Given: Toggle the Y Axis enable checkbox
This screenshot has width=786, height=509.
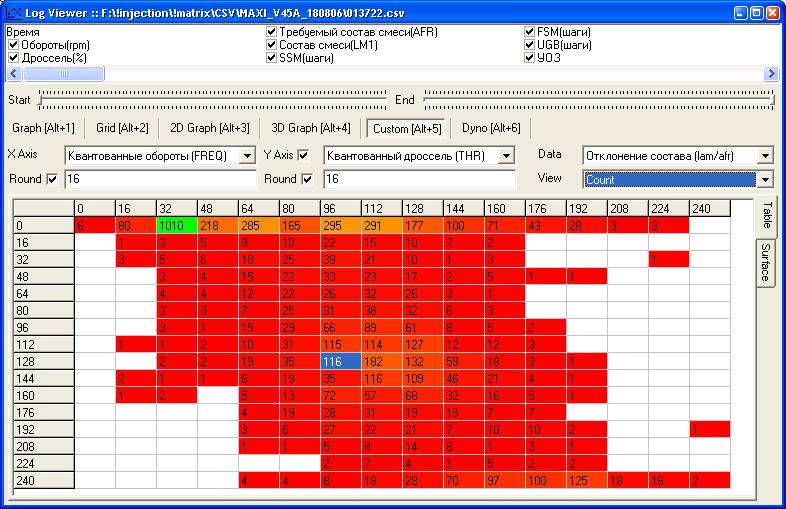Looking at the screenshot, I should (304, 155).
